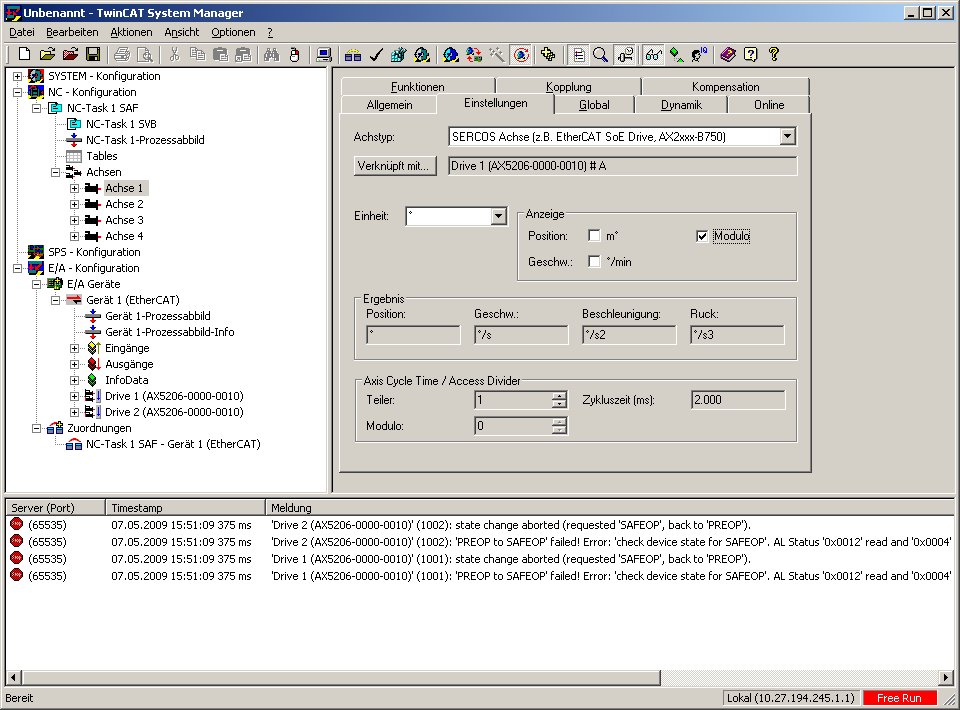Click the red Open from target folder icon
The height and width of the screenshot is (710, 960).
coord(70,54)
